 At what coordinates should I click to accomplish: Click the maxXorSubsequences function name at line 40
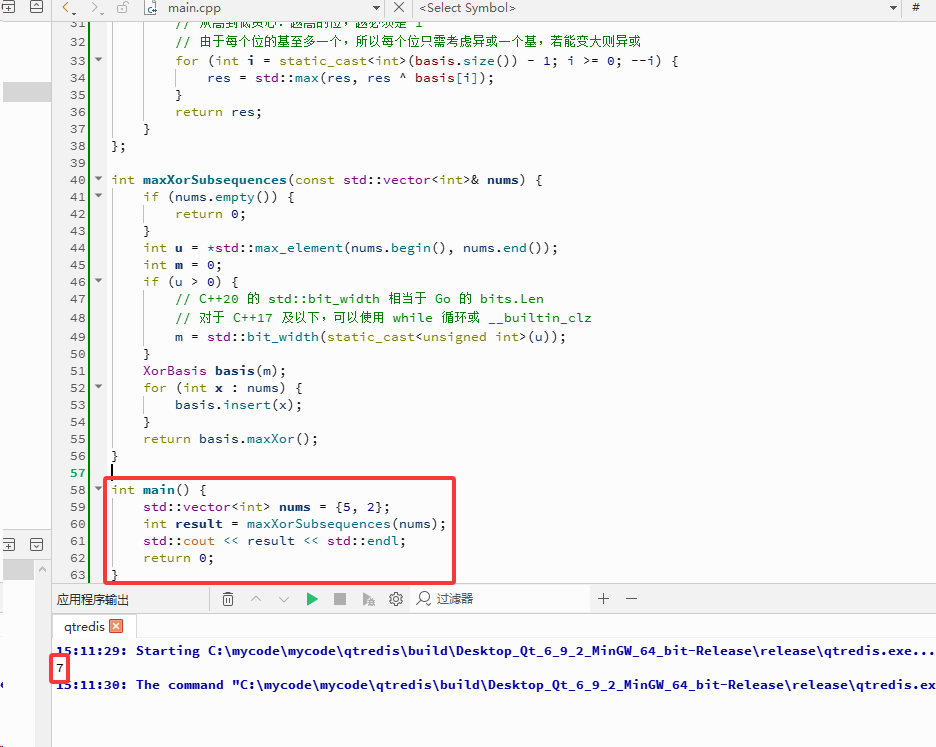[215, 180]
